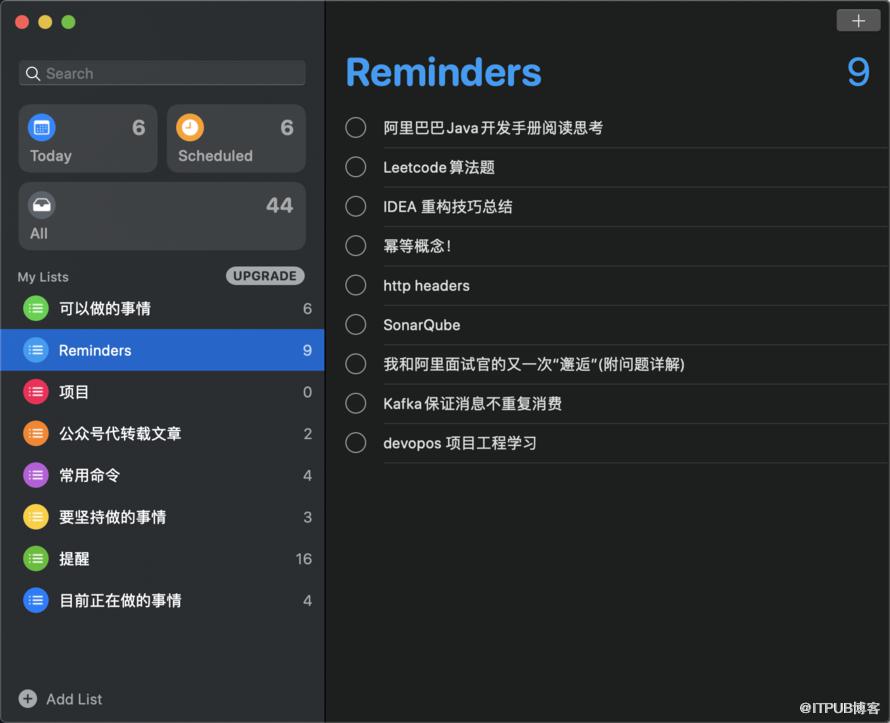Select the 提醒 list
The height and width of the screenshot is (723, 890).
162,558
